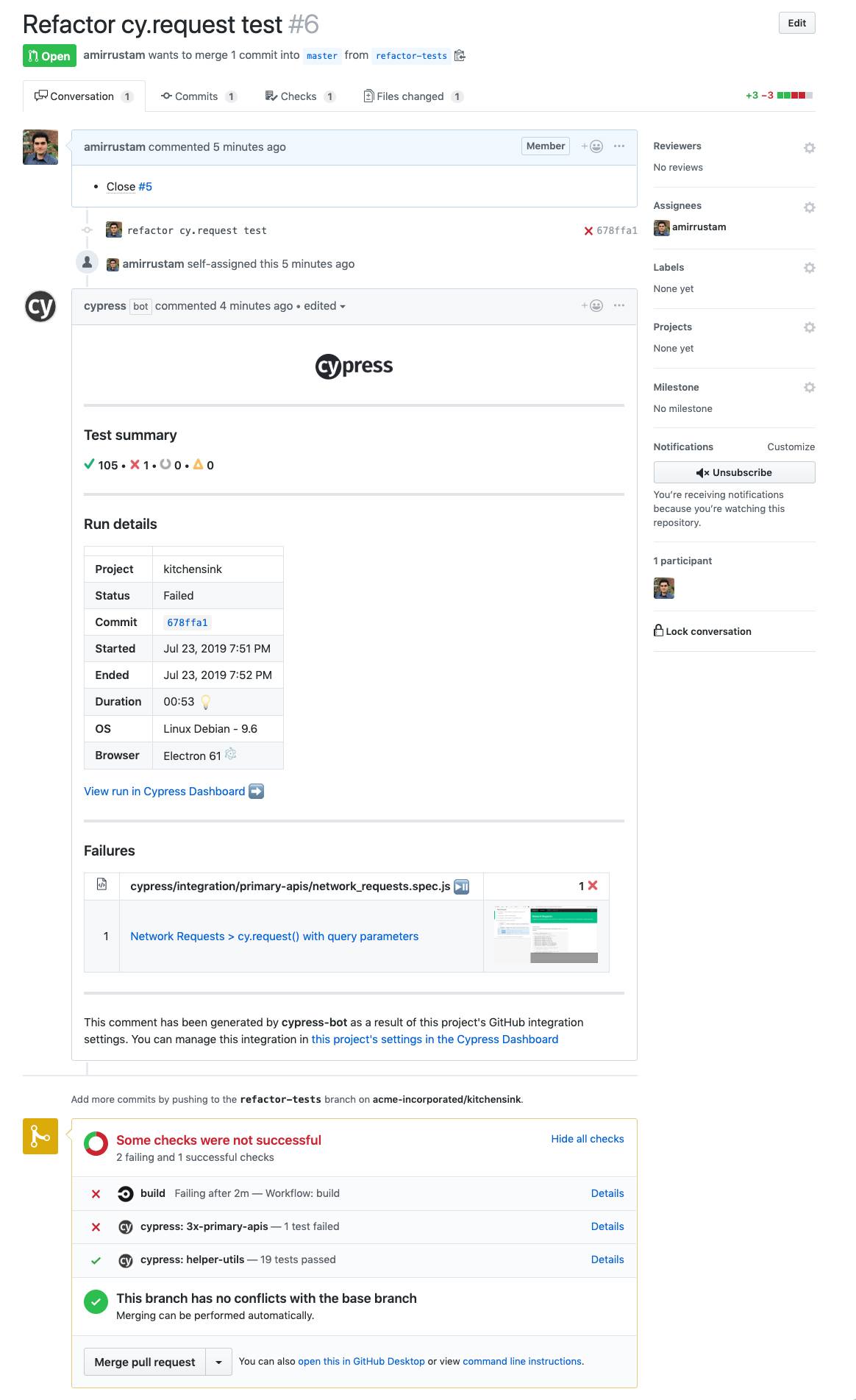This screenshot has width=856, height=1400.
Task: Open the failure screenshot thumbnail
Action: [x=546, y=935]
